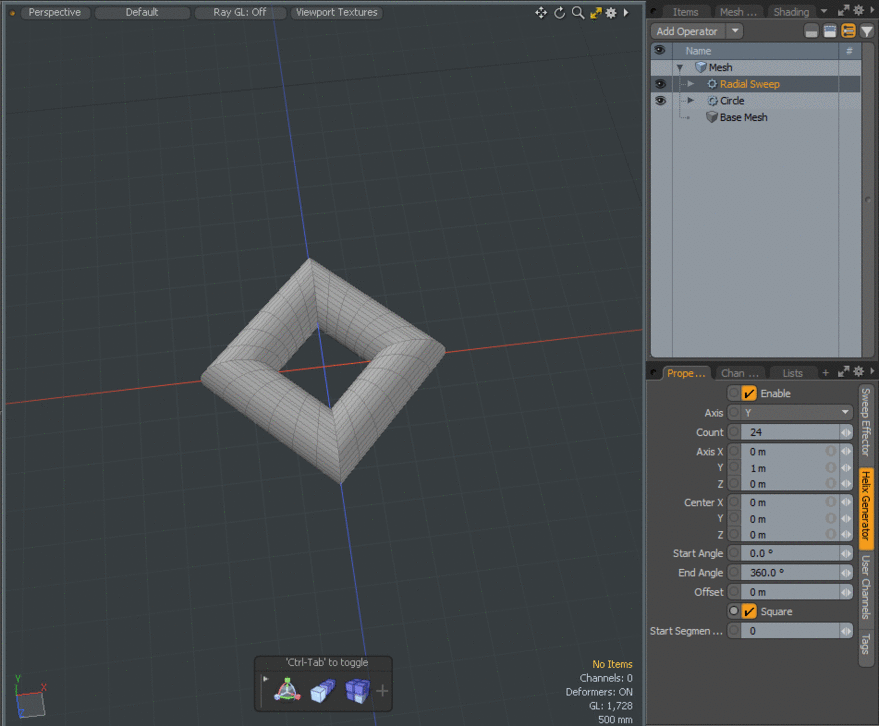The width and height of the screenshot is (879, 727).
Task: Click the Add Operator button
Action: coord(687,31)
